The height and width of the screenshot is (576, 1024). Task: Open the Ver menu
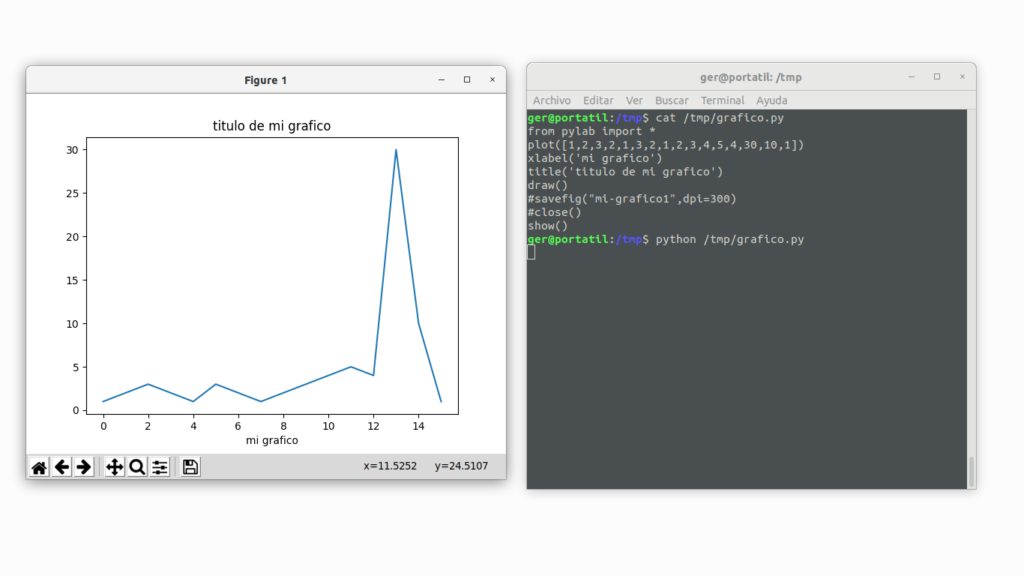(x=634, y=100)
